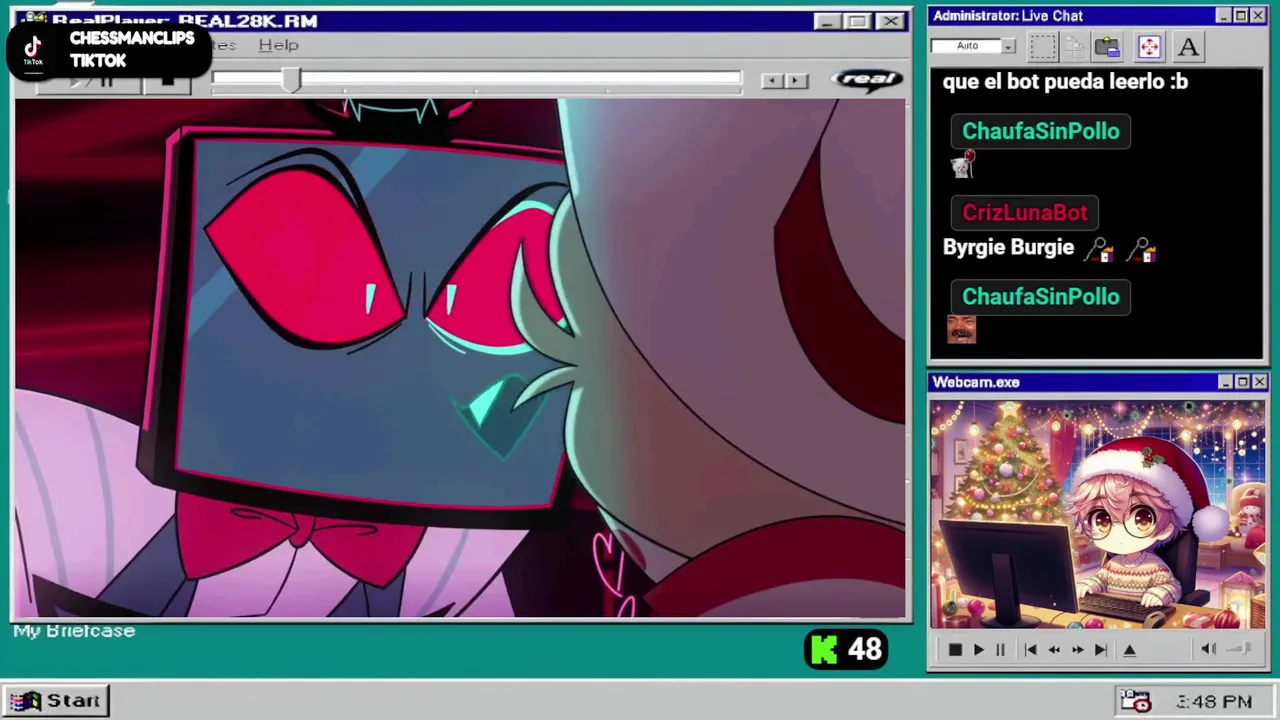Click the face emote under second ChaufaSinPollo
The width and height of the screenshot is (1280, 720).
(961, 329)
